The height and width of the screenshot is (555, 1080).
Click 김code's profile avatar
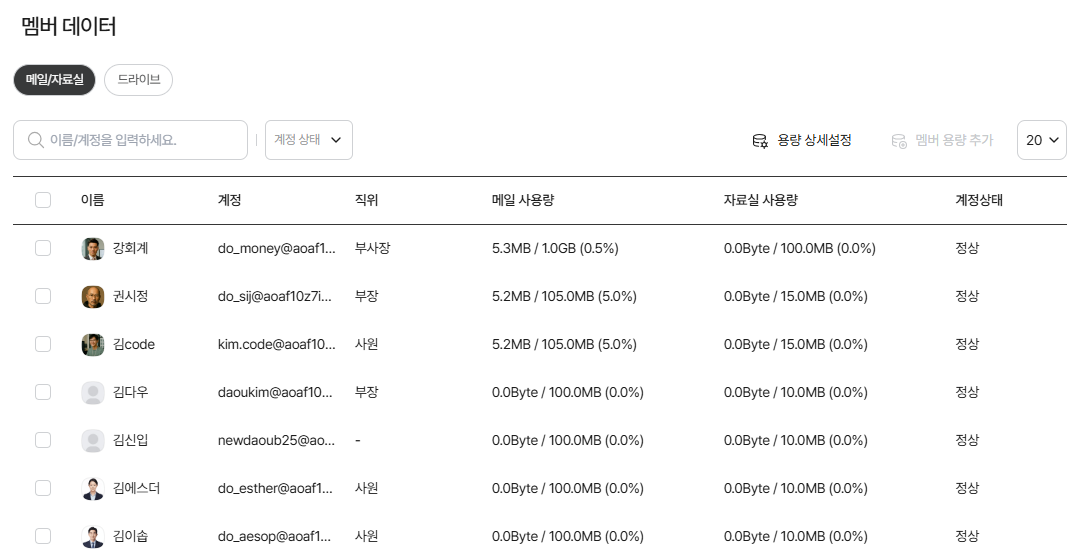coord(93,345)
